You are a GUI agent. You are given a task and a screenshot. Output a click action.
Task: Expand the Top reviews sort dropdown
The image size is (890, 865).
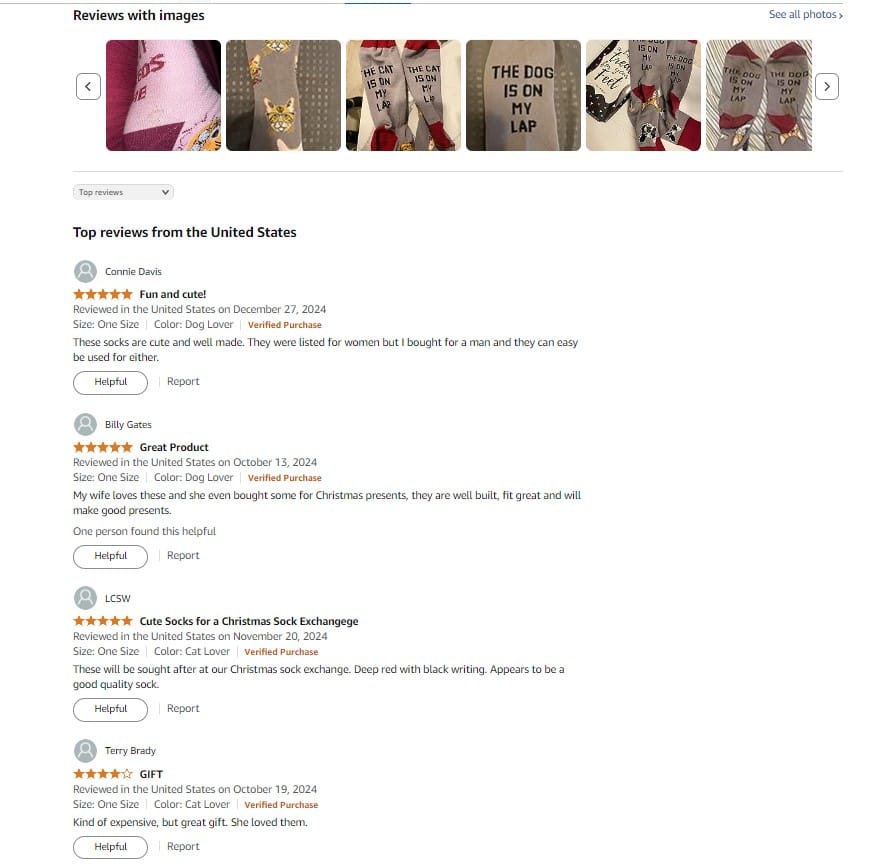(x=123, y=192)
